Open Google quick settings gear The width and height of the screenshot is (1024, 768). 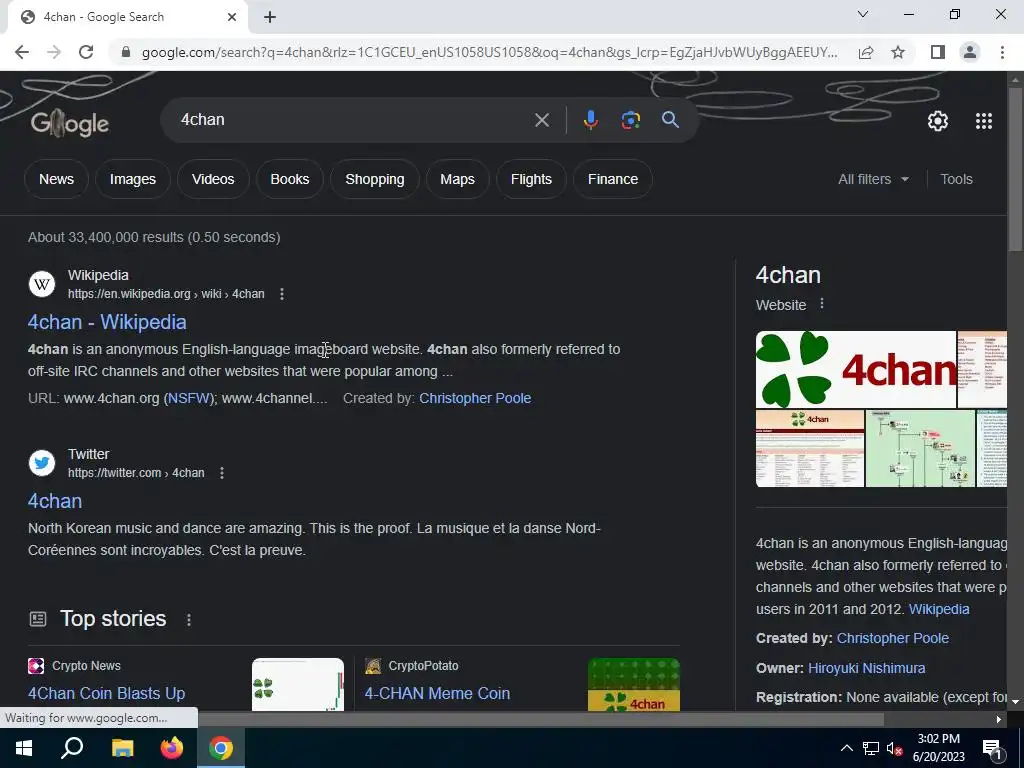[938, 121]
